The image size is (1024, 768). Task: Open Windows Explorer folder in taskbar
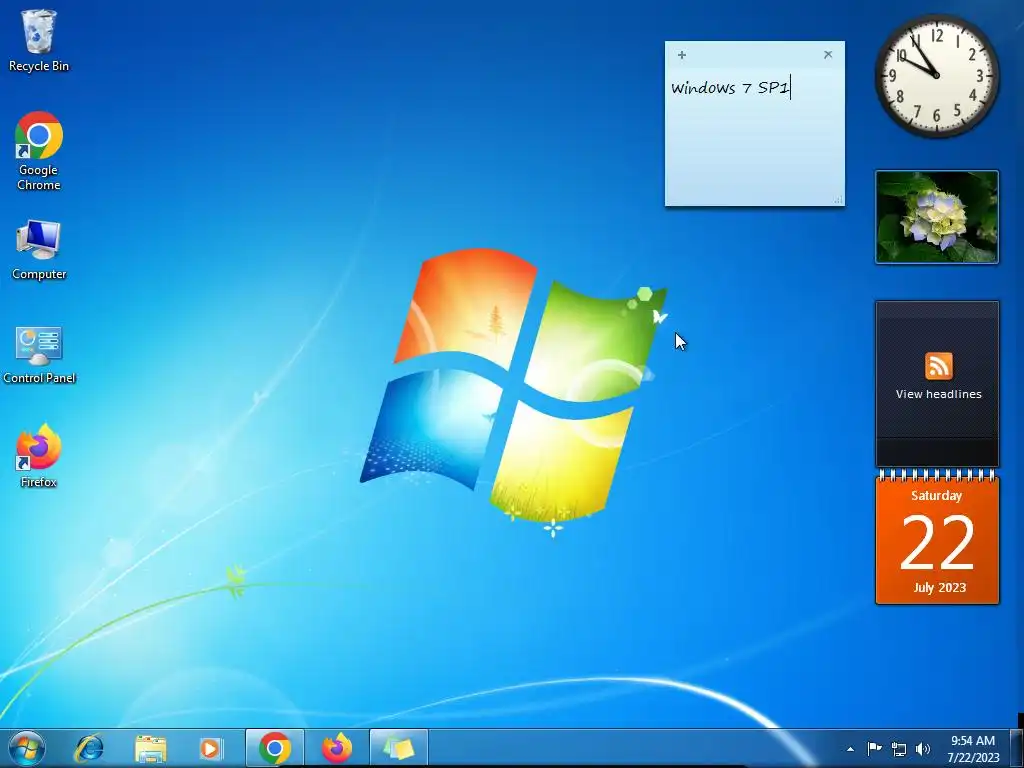[x=150, y=748]
